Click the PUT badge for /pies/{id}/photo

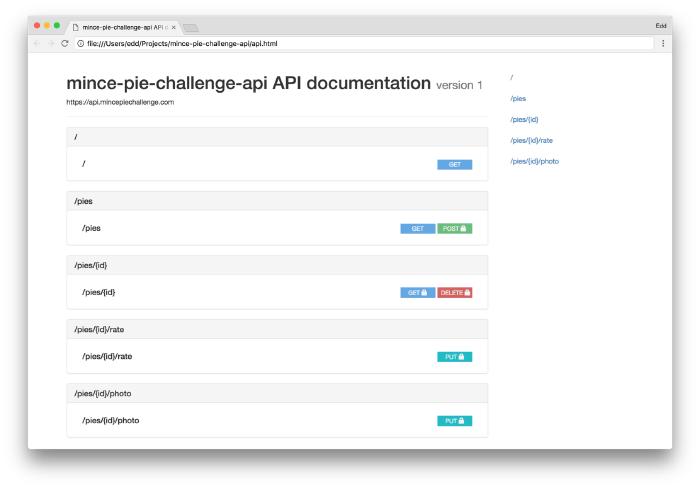pos(454,421)
